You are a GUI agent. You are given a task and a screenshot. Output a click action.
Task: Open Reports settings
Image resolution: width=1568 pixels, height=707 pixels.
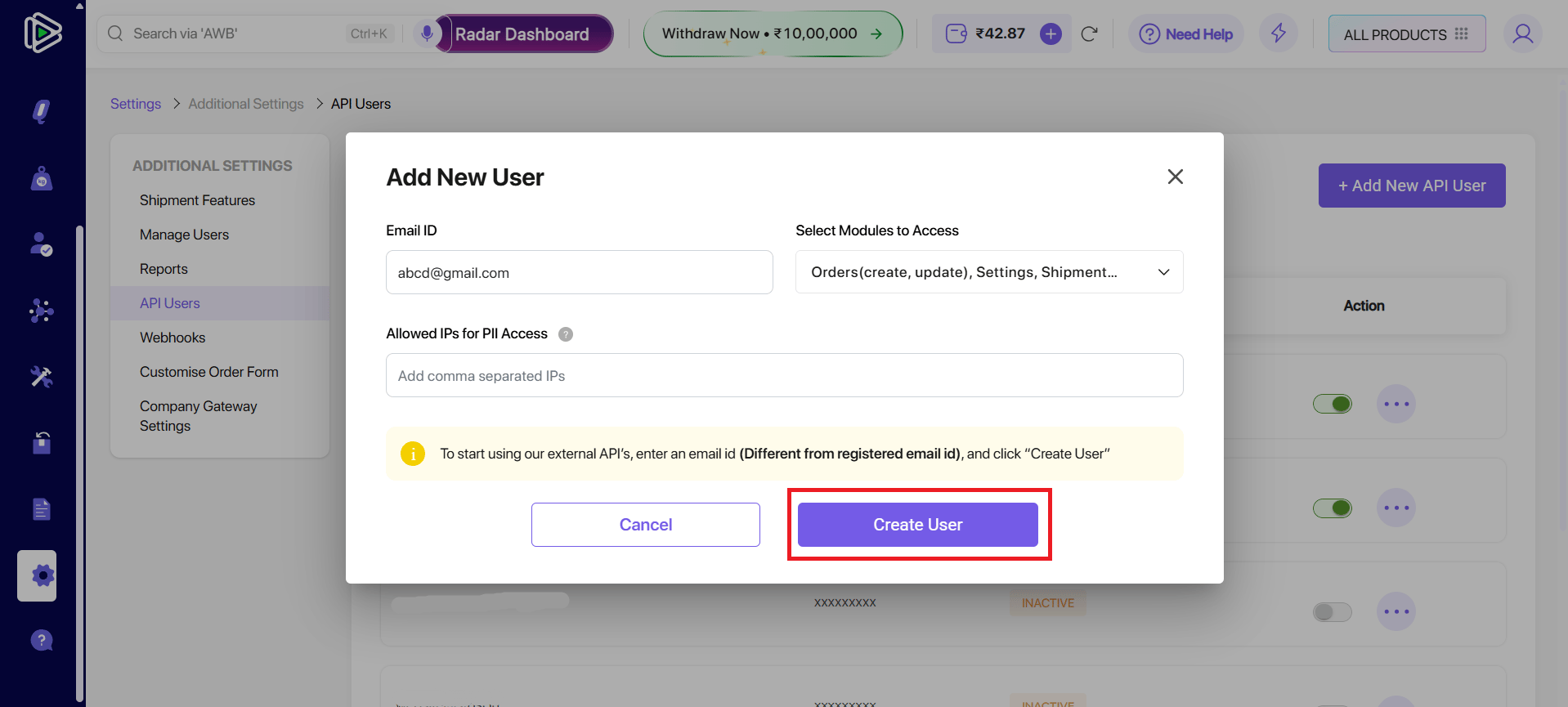164,269
